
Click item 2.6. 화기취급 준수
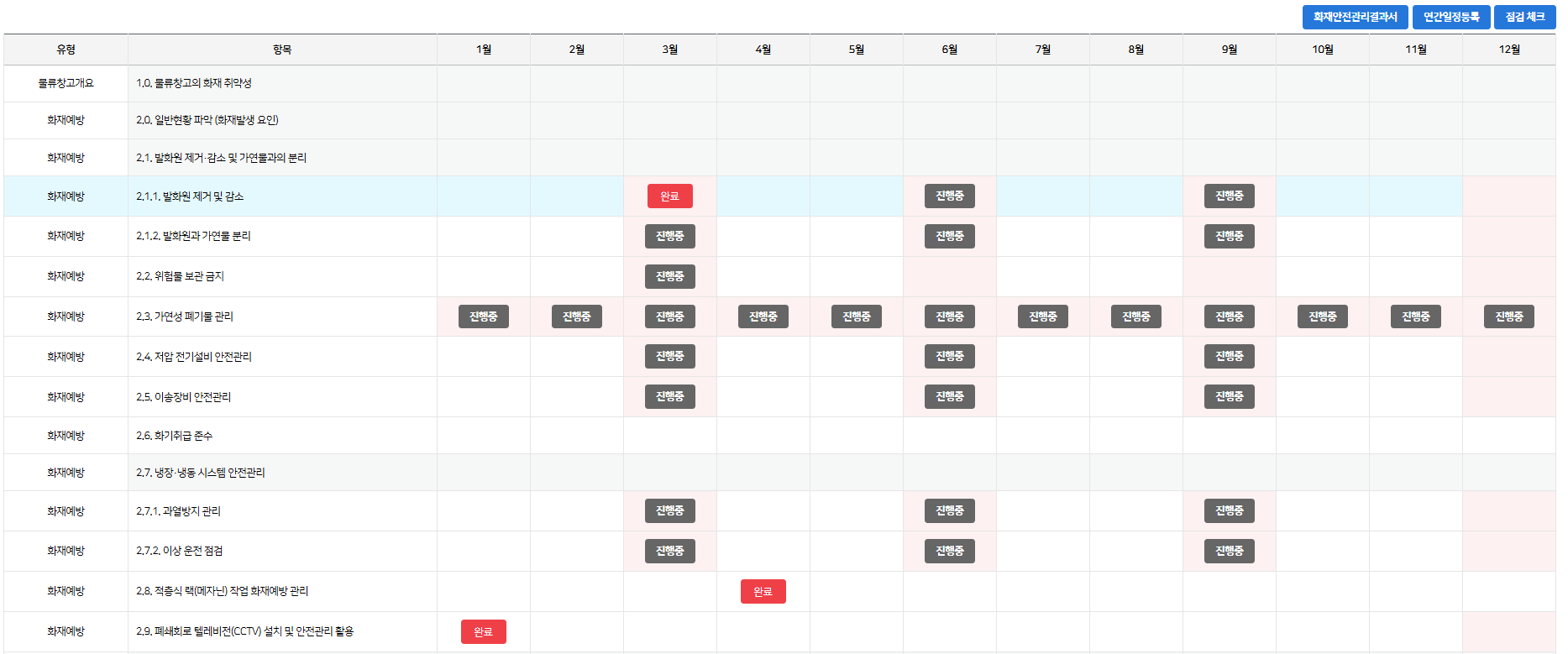175,436
